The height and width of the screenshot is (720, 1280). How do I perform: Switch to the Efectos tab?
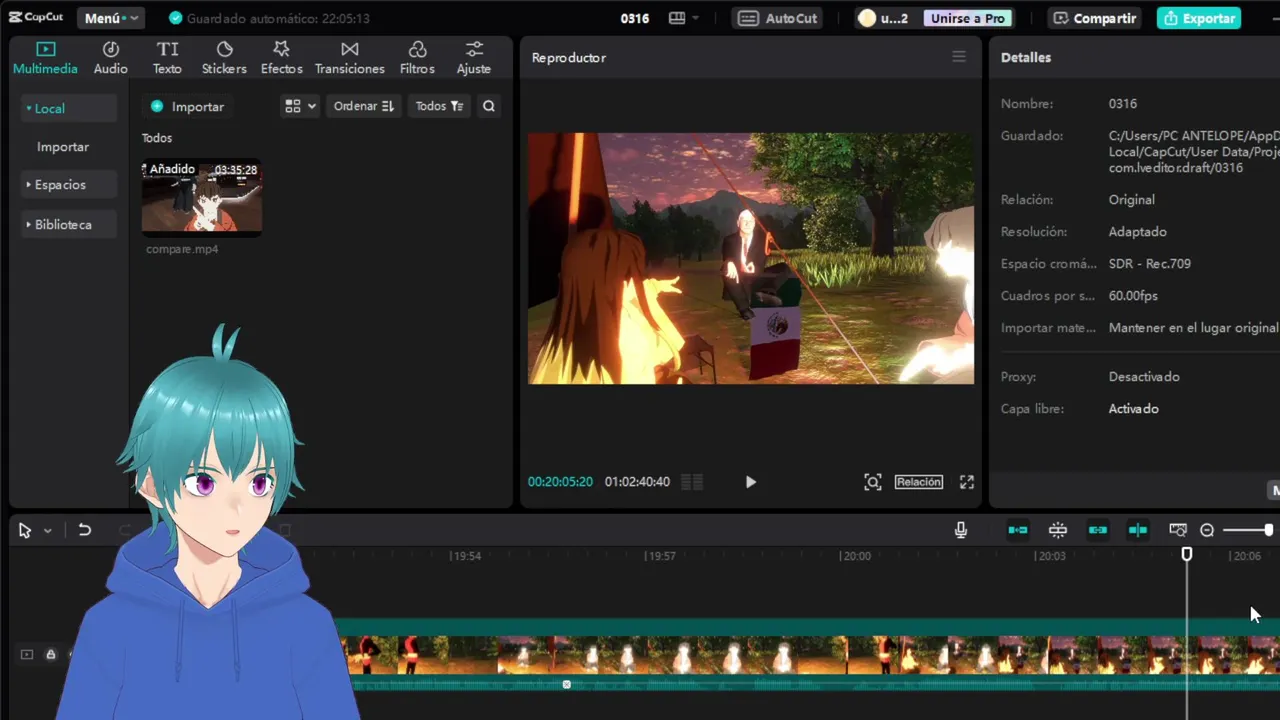[x=281, y=58]
